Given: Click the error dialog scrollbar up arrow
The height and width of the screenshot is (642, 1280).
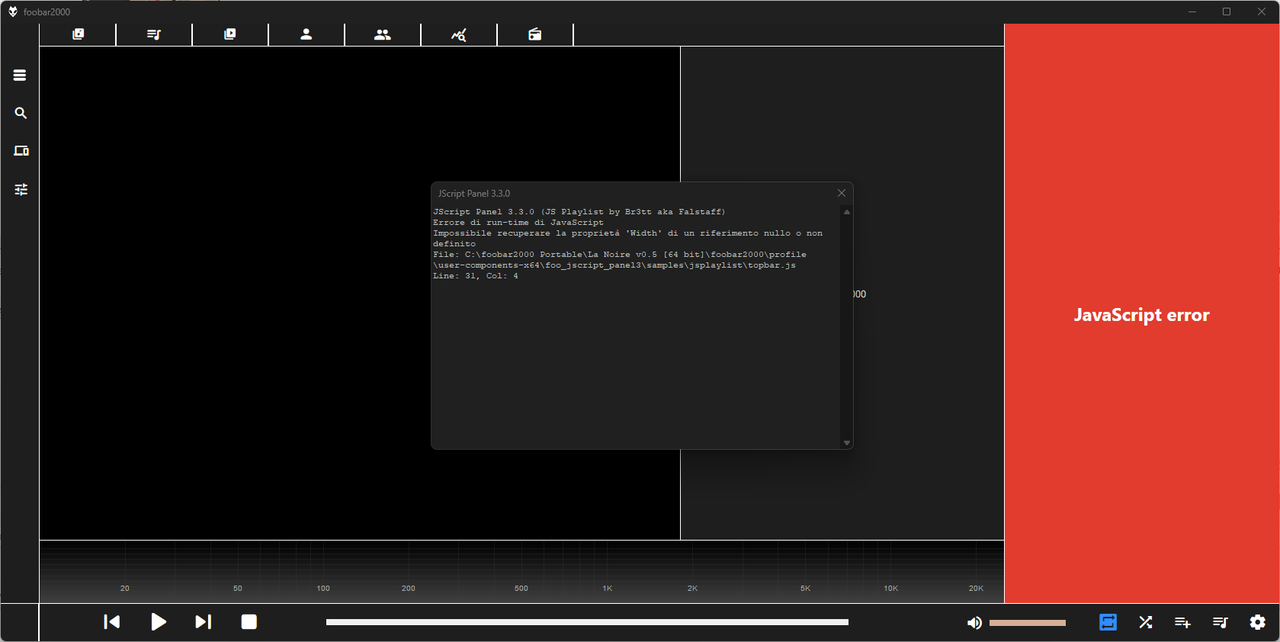Looking at the screenshot, I should tap(847, 212).
